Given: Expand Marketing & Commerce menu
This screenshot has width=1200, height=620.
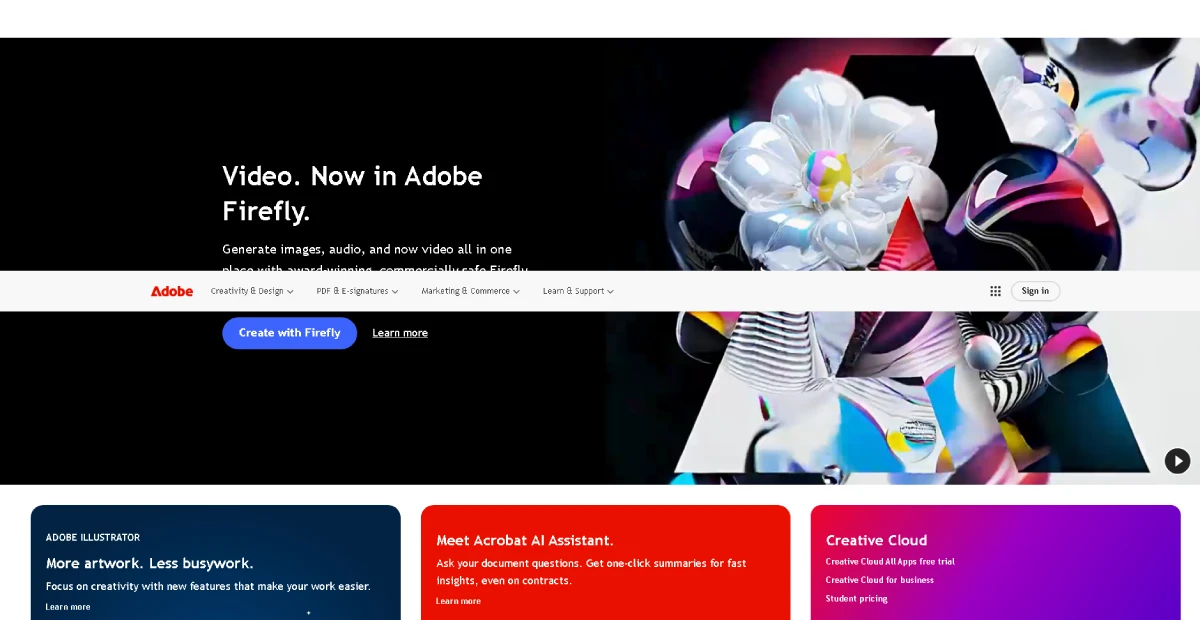Looking at the screenshot, I should pos(471,291).
